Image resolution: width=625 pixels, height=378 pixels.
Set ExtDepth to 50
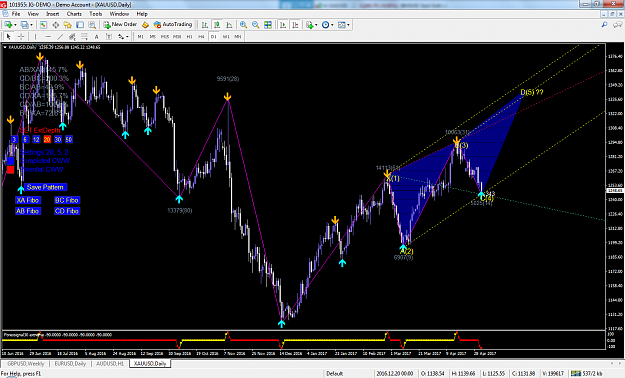coord(69,139)
